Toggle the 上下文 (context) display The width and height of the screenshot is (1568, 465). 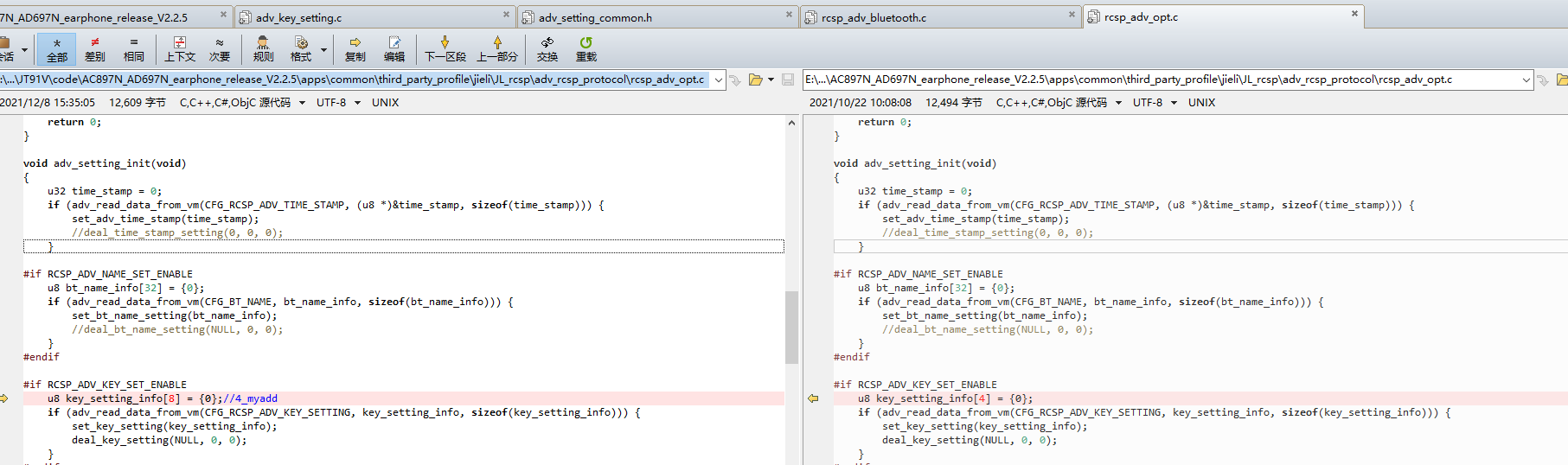pos(180,49)
